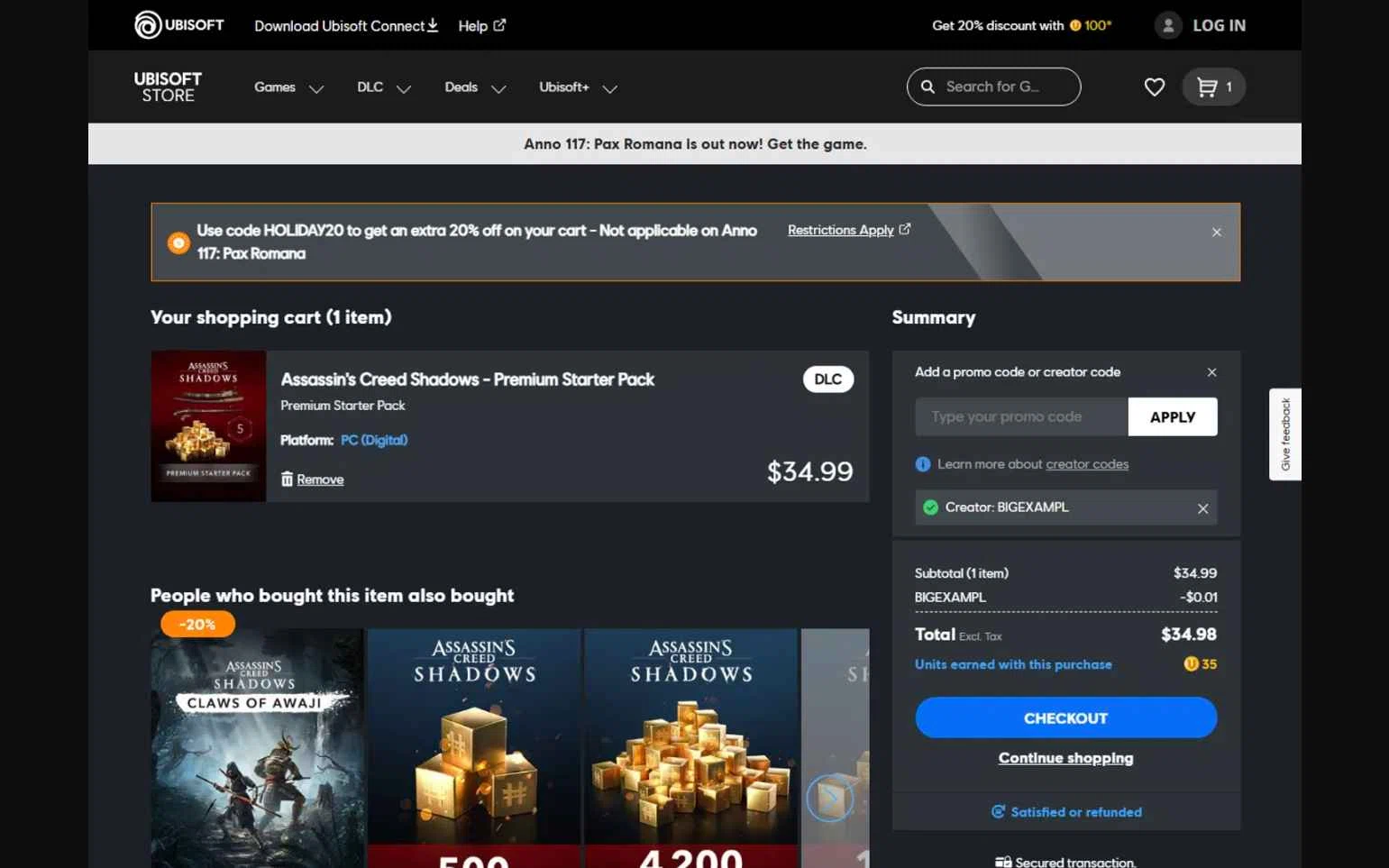Image resolution: width=1389 pixels, height=868 pixels.
Task: Click the $34.99 cart item price
Action: tap(809, 471)
